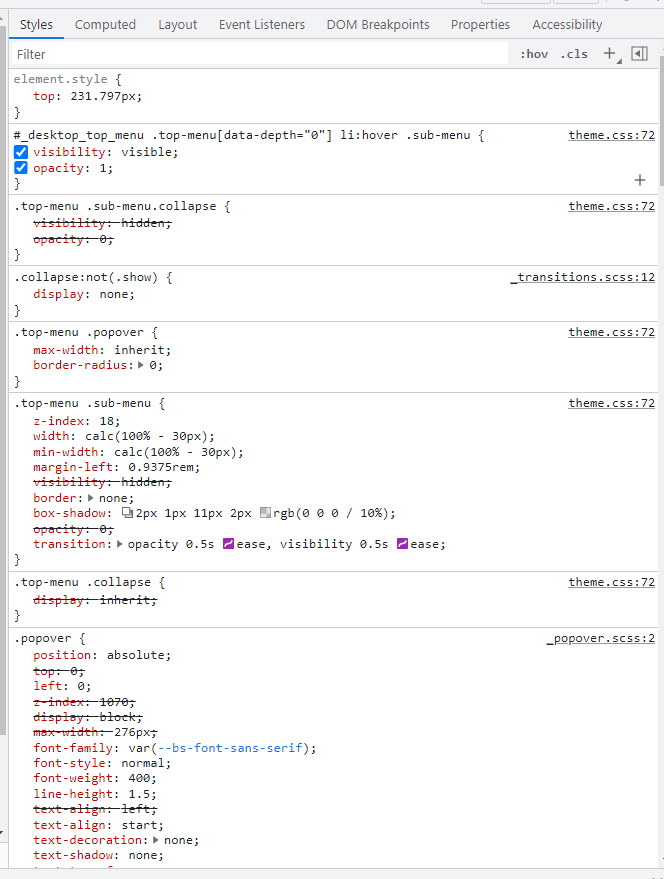Open color swatch for box-shadow rgb value
The image size is (664, 879).
(265, 513)
